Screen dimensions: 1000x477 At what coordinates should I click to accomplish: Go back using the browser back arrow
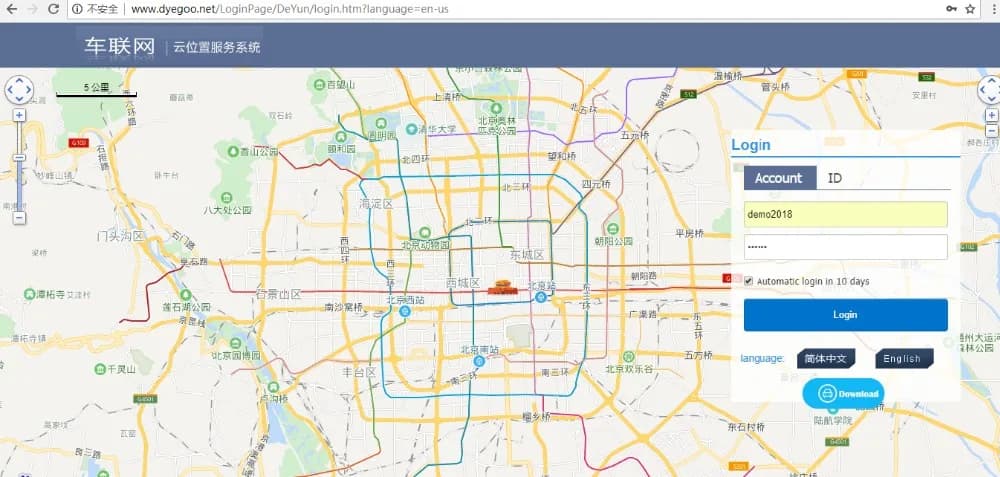click(10, 9)
